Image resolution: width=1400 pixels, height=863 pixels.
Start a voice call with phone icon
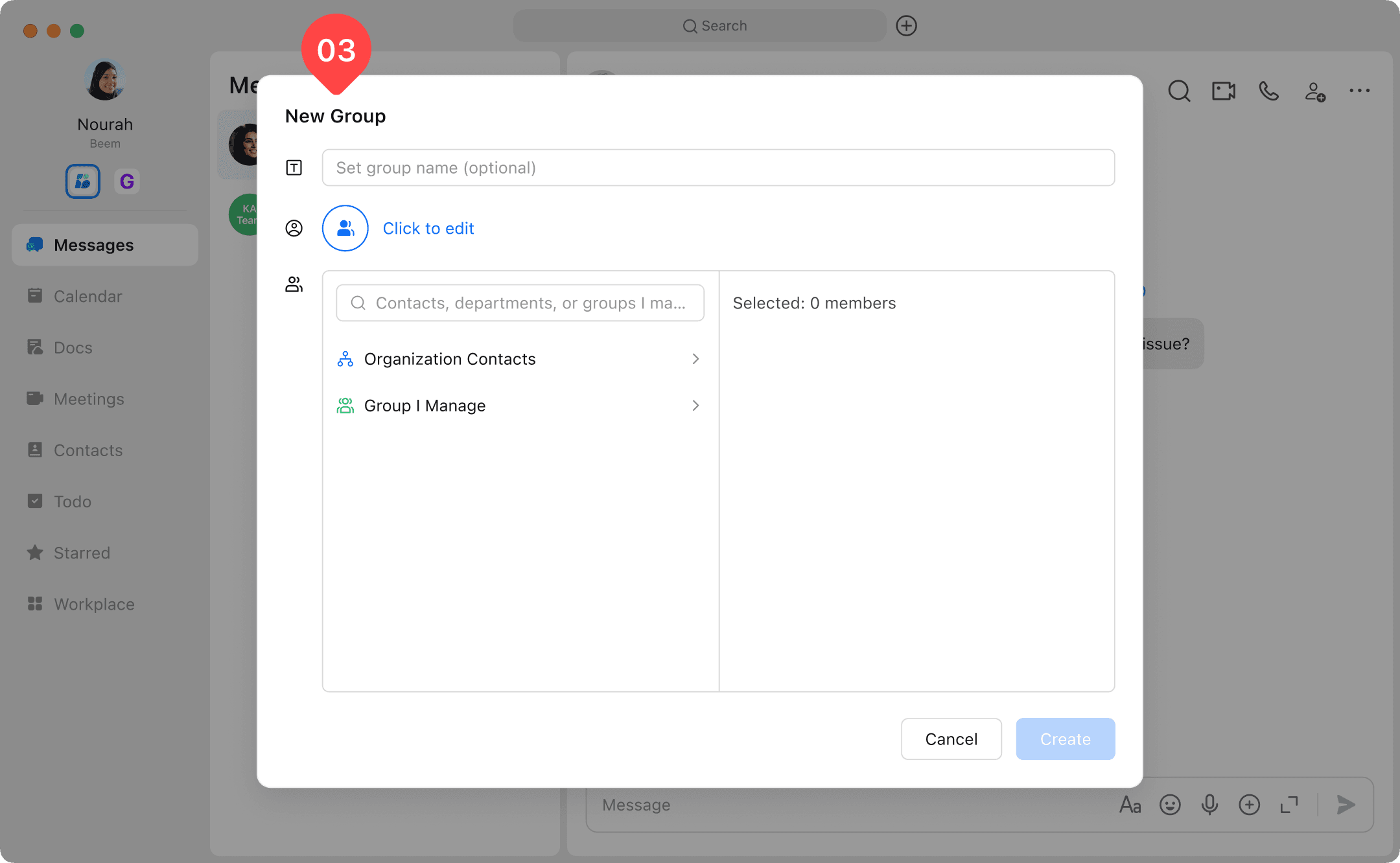pos(1268,91)
